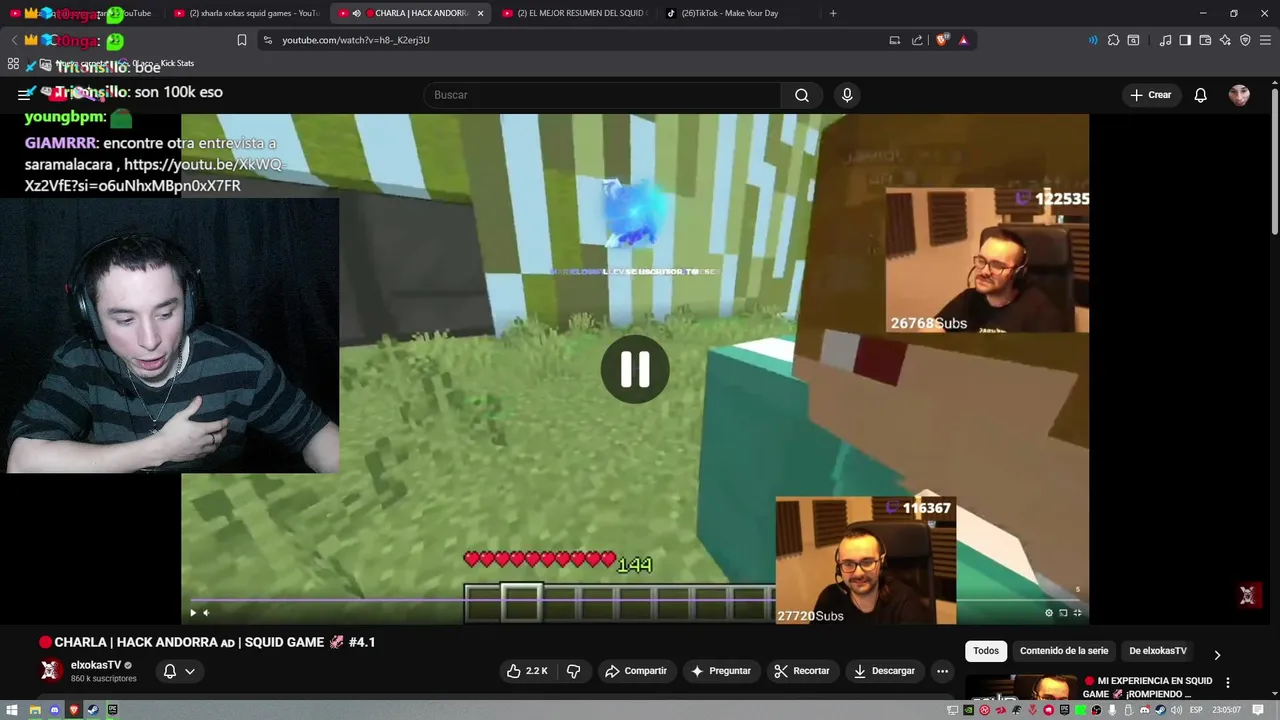Open the clock showing 23:05:07
This screenshot has height=720, width=1280.
[x=1227, y=710]
